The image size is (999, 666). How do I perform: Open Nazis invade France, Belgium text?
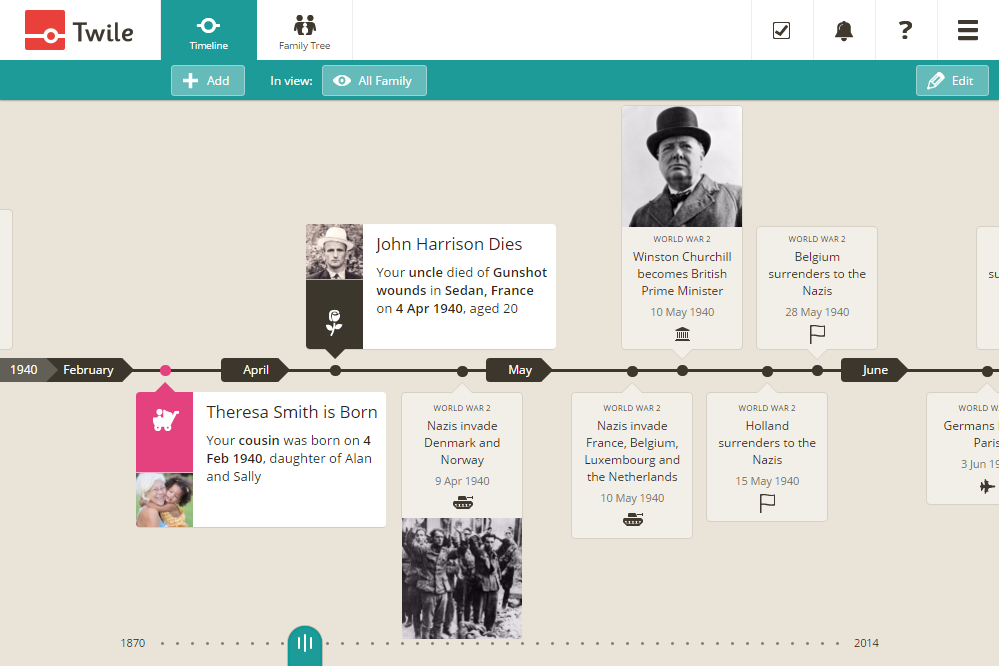coord(632,451)
